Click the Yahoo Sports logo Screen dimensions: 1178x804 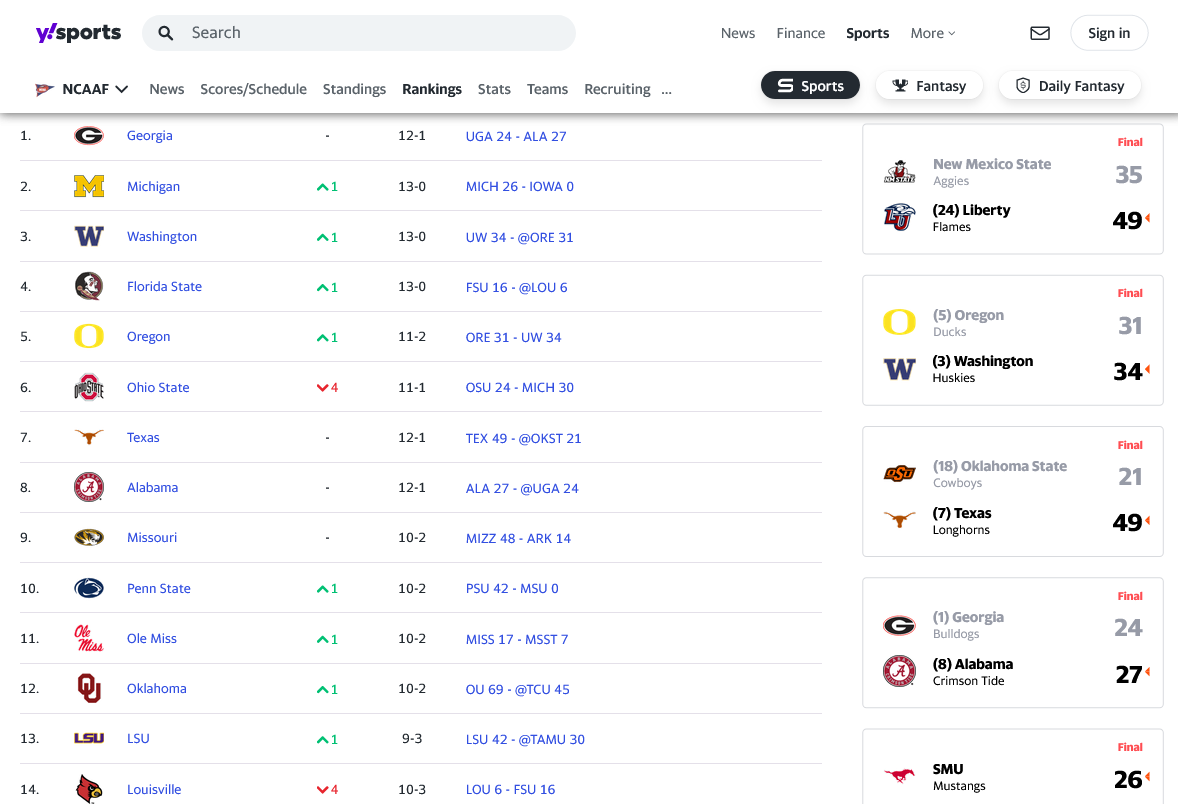coord(78,33)
